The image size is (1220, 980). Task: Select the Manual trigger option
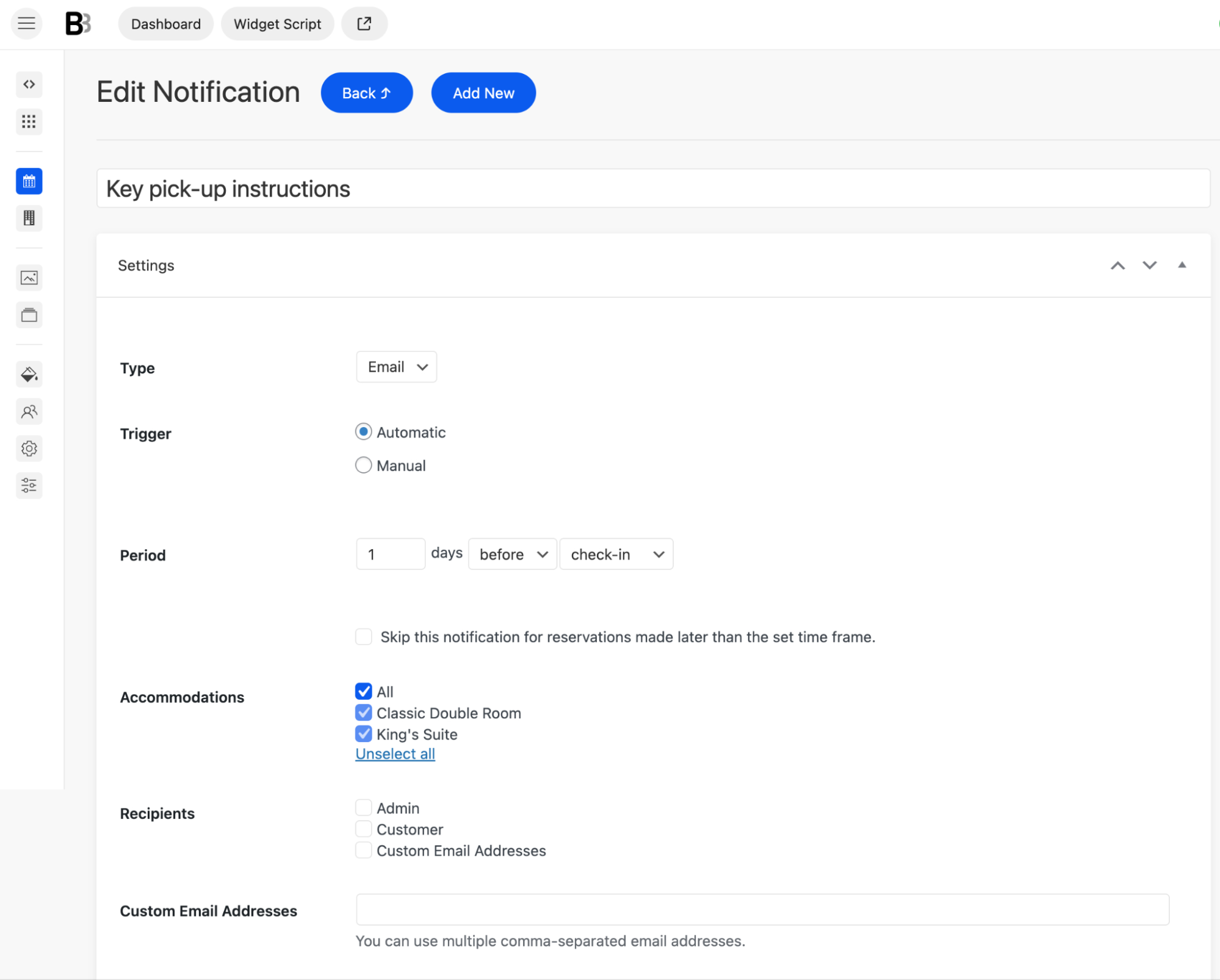pyautogui.click(x=363, y=465)
